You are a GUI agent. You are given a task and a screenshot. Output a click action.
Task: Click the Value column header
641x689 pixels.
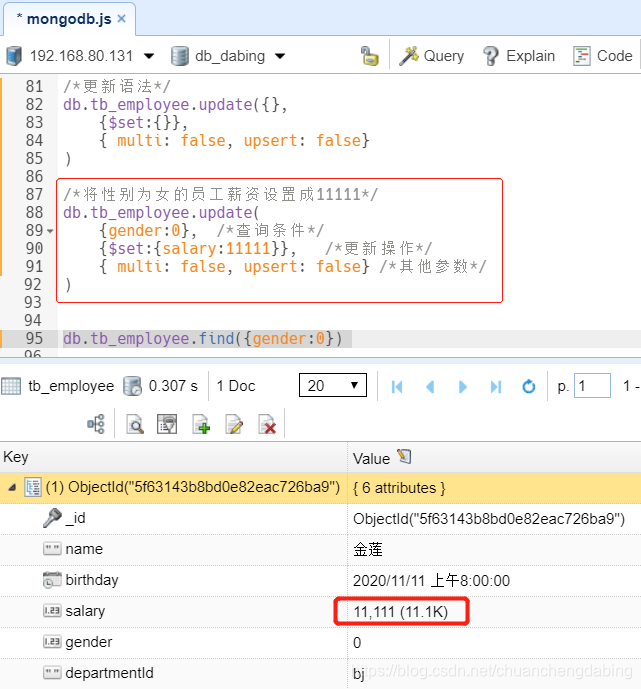point(494,457)
